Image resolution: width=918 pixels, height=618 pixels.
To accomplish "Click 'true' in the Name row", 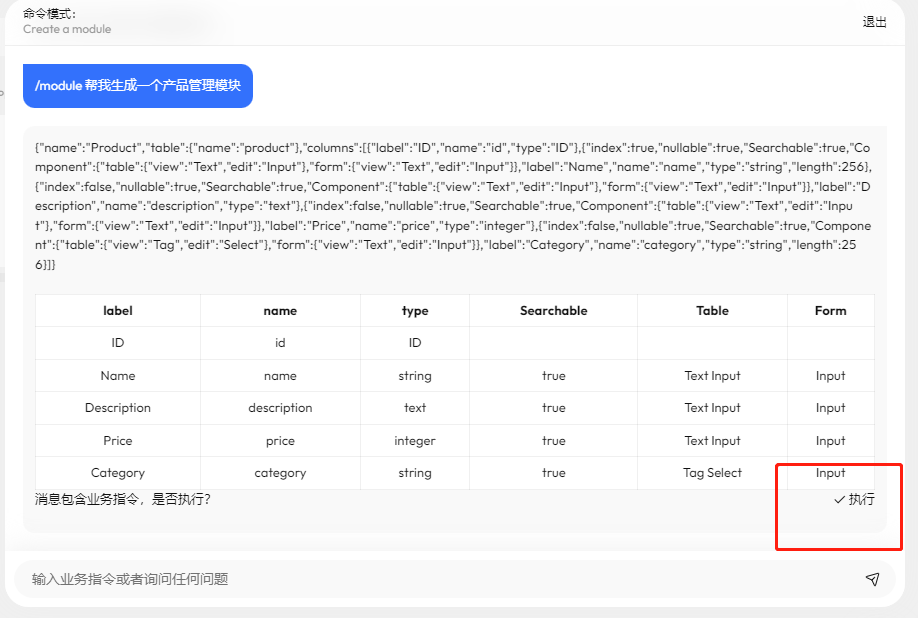I will [553, 376].
